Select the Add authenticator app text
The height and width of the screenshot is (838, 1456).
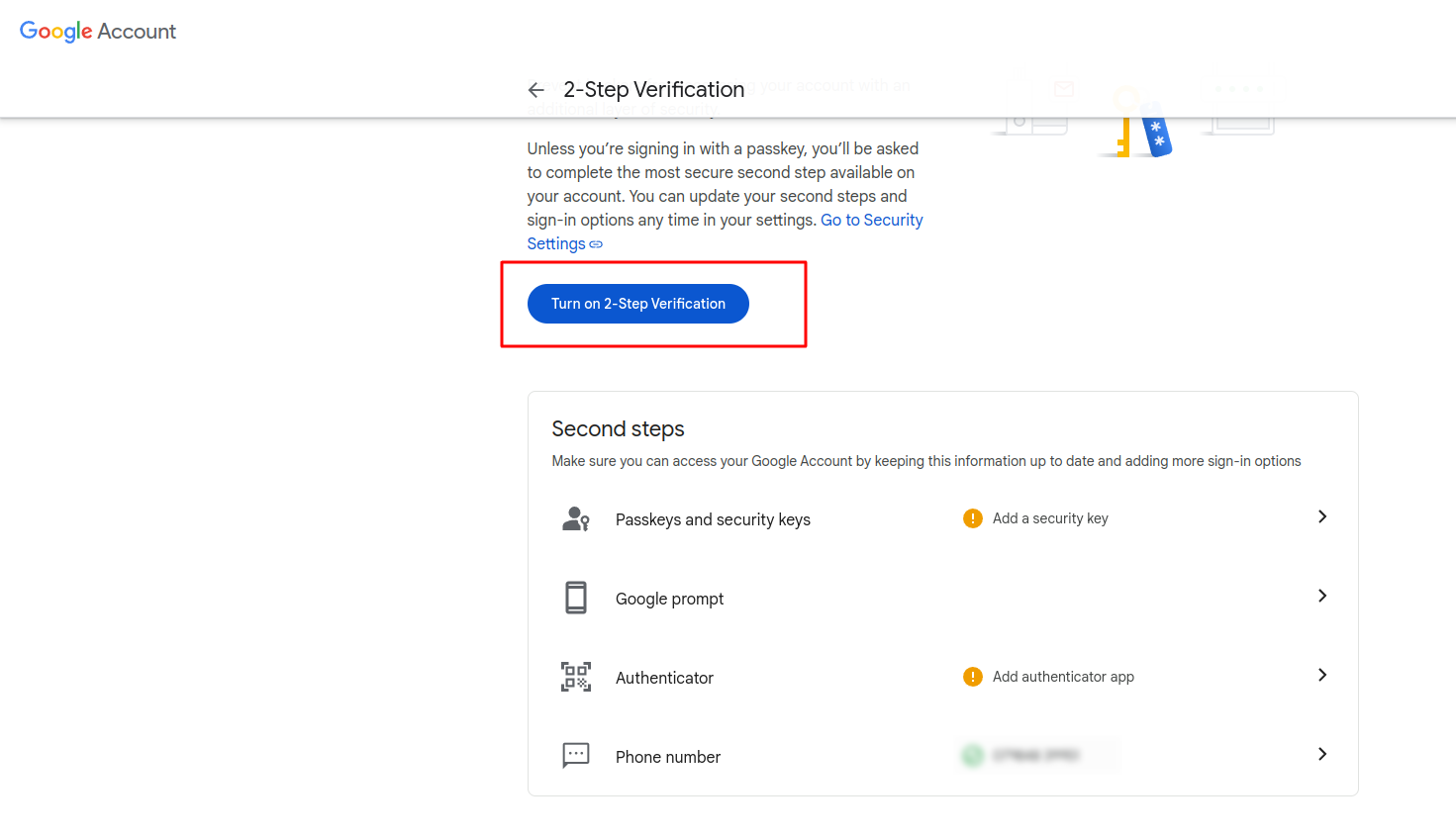[x=1063, y=677]
